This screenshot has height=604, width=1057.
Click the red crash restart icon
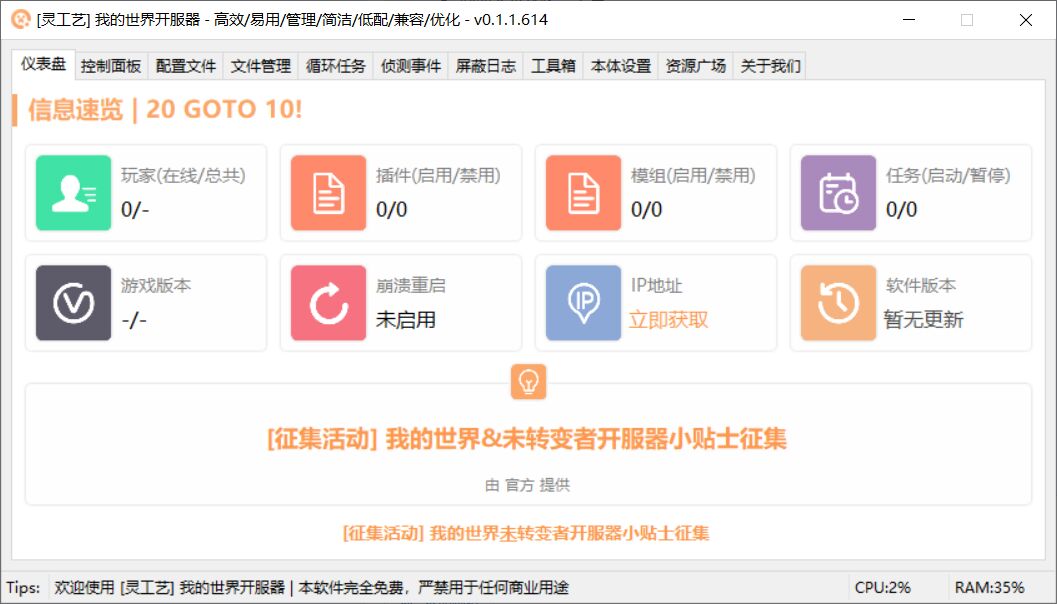pyautogui.click(x=328, y=303)
